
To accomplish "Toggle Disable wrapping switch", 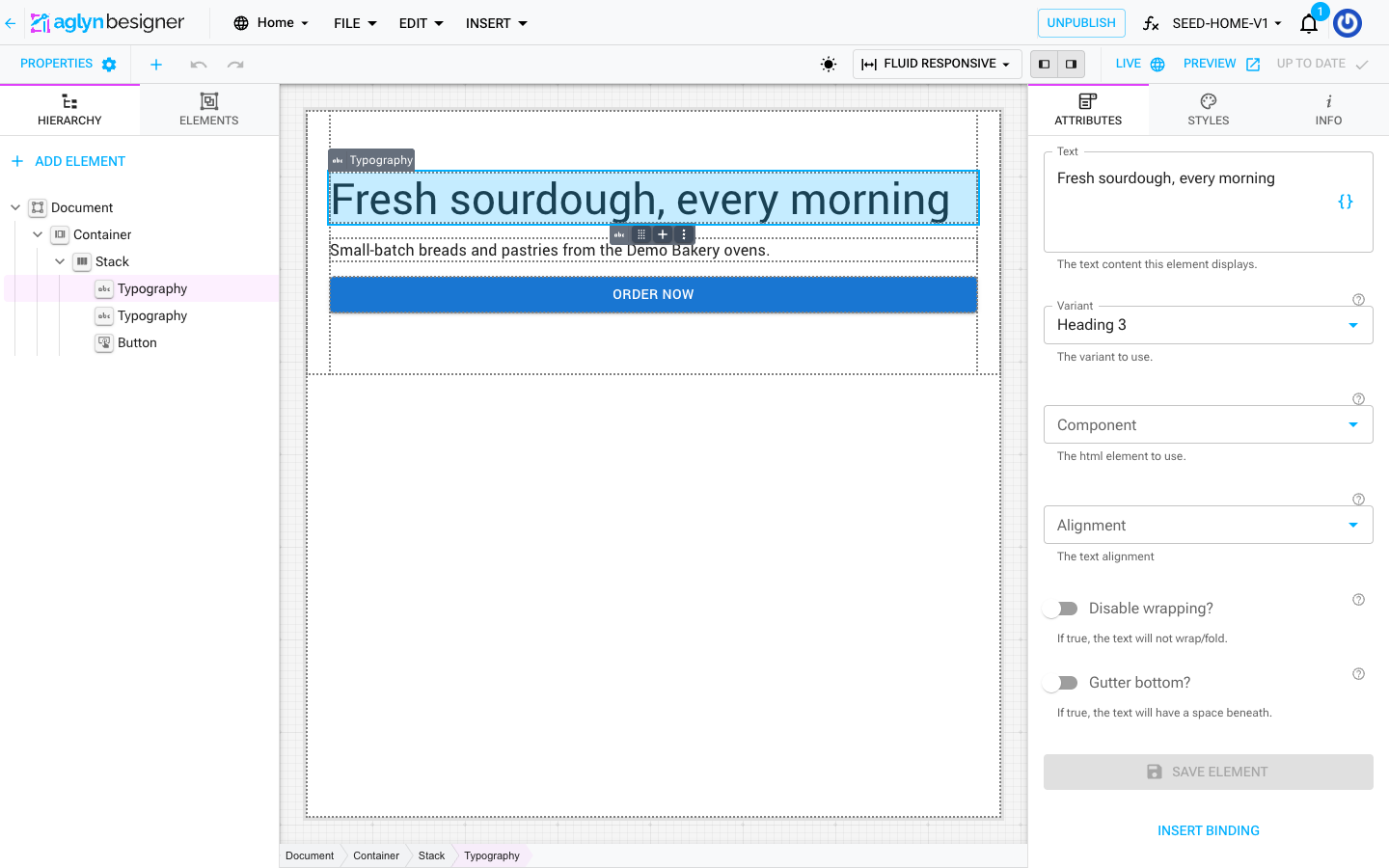I will point(1060,609).
